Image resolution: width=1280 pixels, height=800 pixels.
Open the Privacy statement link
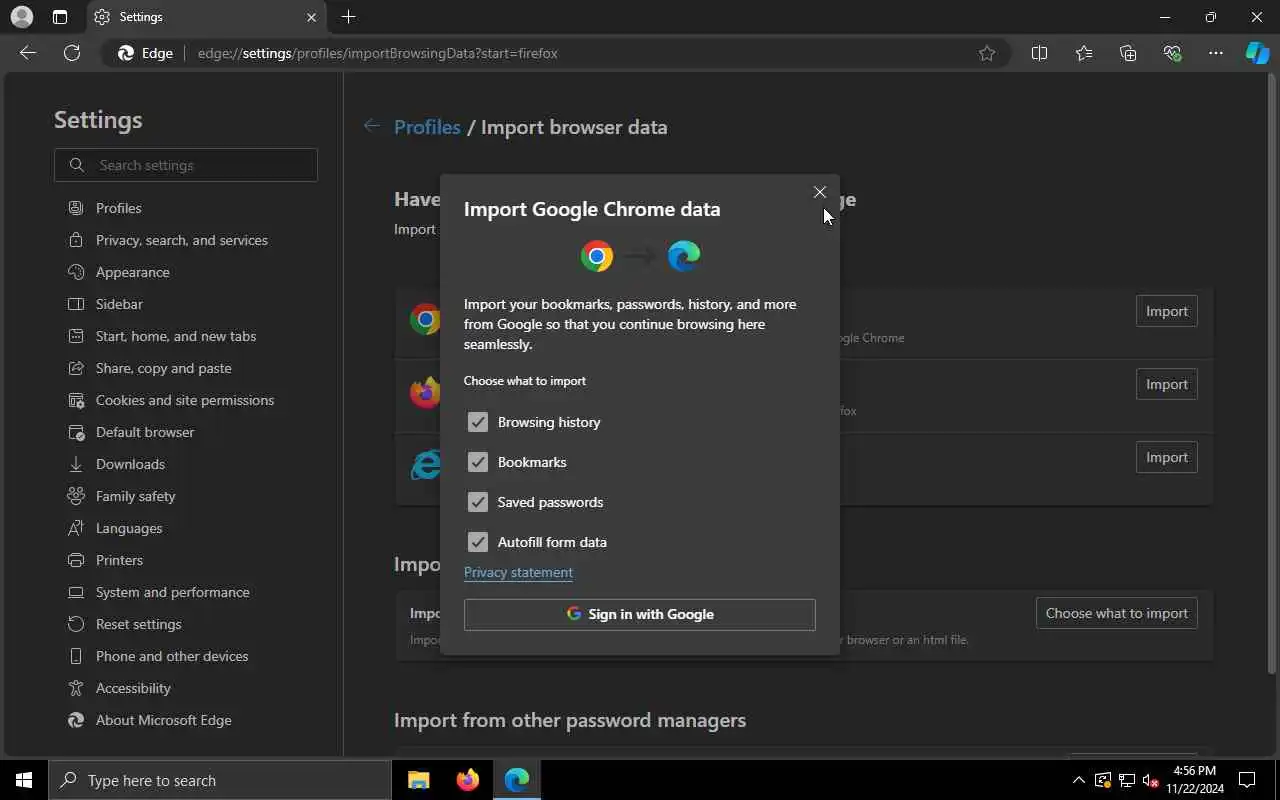(x=518, y=572)
